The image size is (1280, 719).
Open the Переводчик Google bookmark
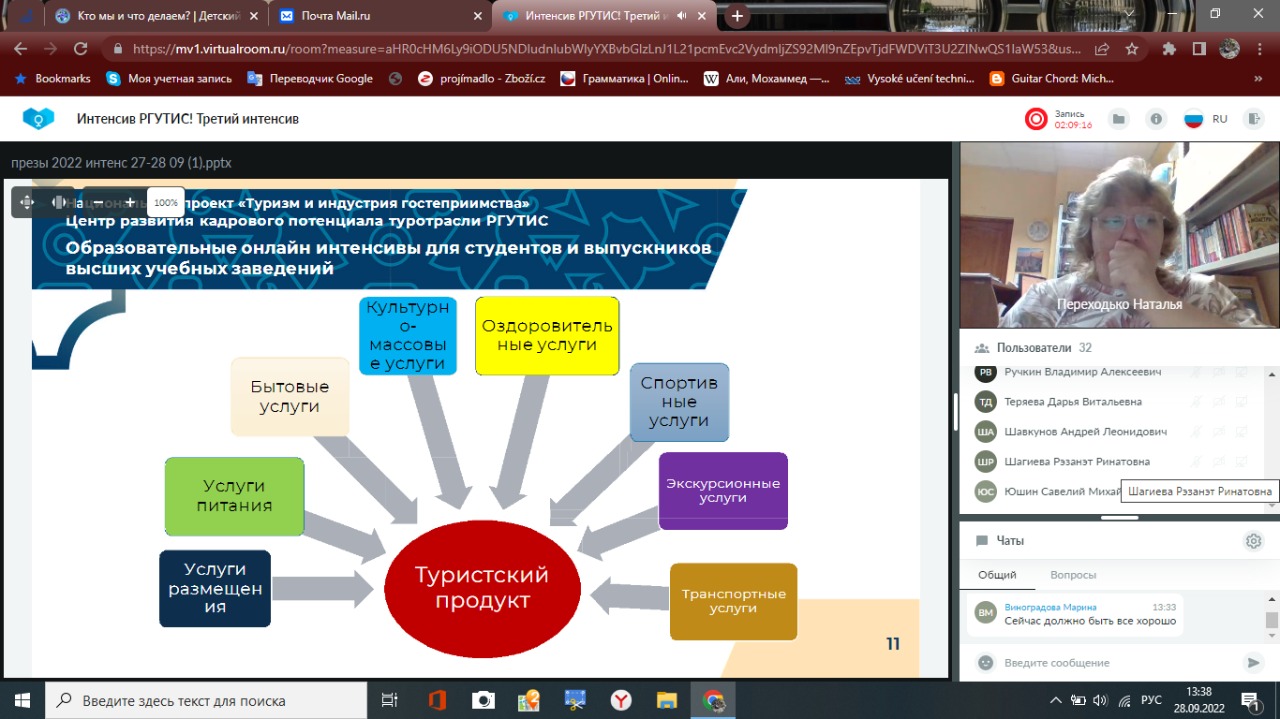pyautogui.click(x=320, y=78)
